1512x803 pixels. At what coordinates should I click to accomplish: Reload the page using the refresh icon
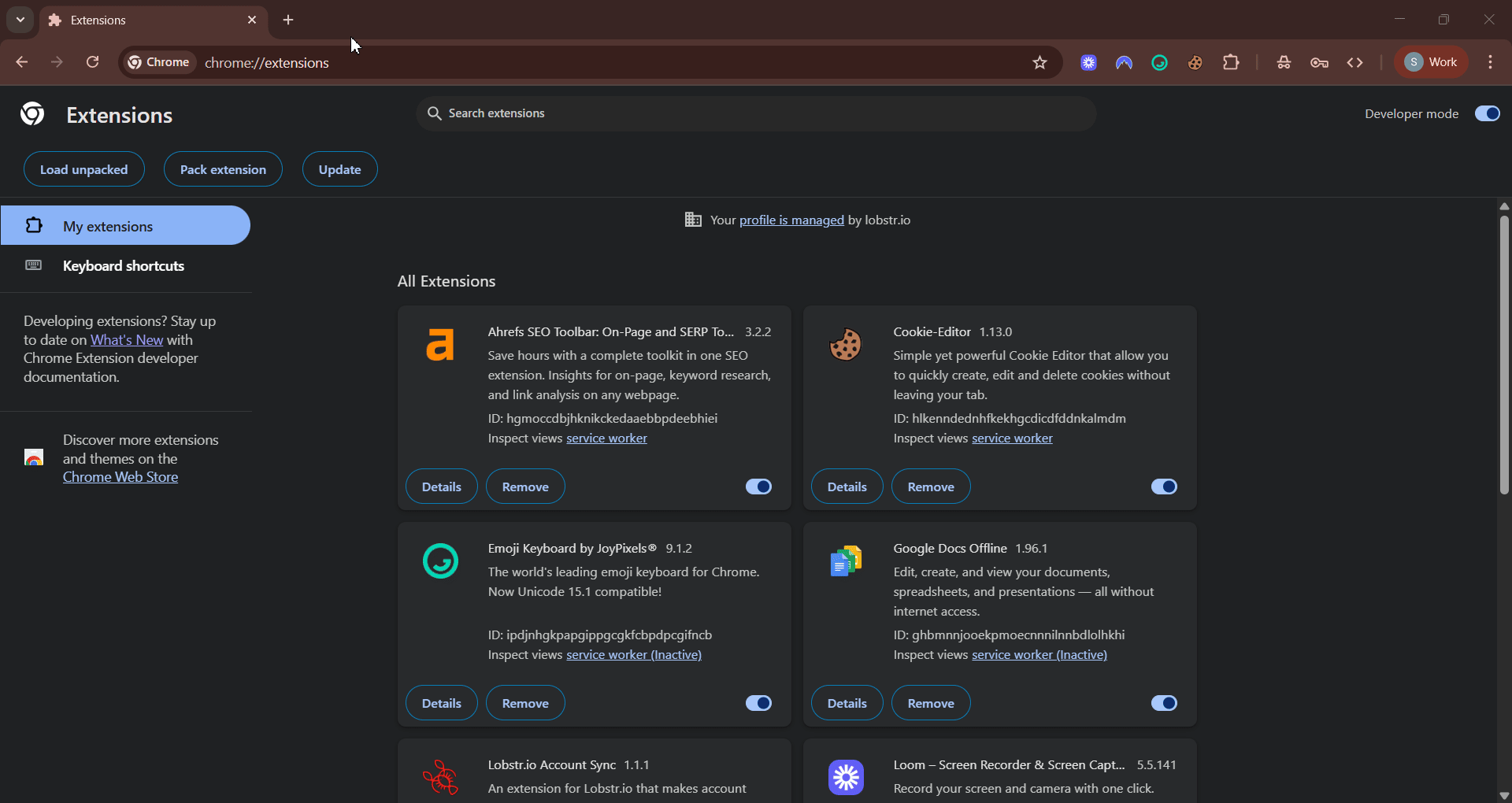(x=93, y=62)
